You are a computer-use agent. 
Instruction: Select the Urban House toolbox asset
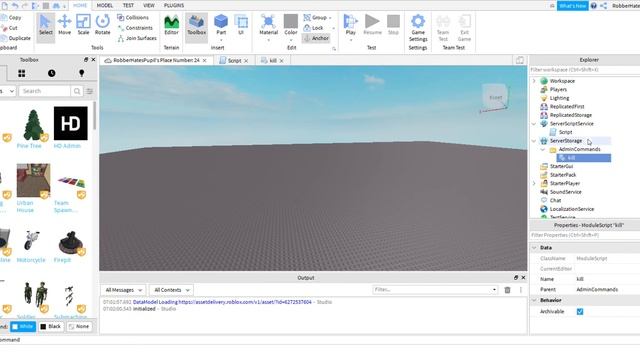click(x=33, y=188)
